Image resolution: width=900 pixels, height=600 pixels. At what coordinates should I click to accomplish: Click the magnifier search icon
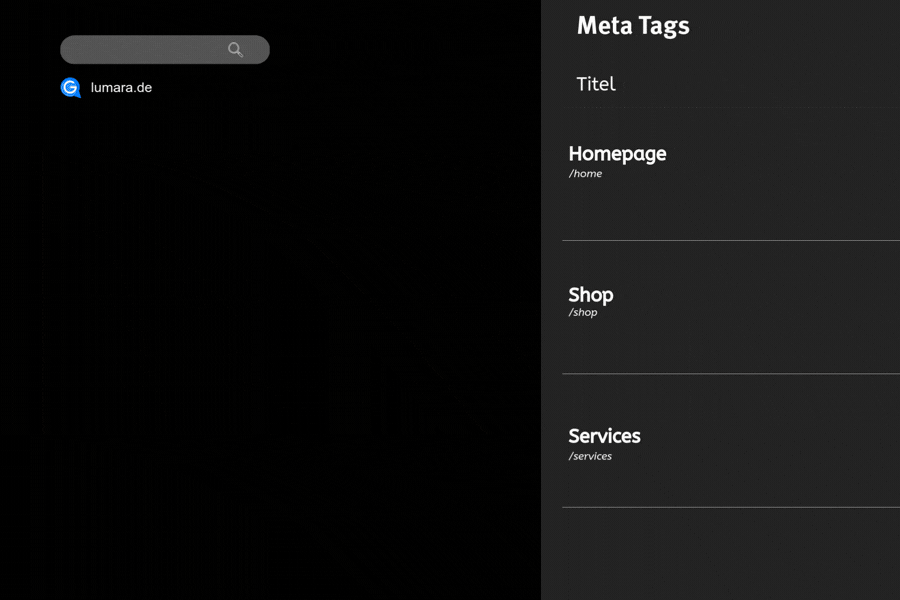coord(235,49)
